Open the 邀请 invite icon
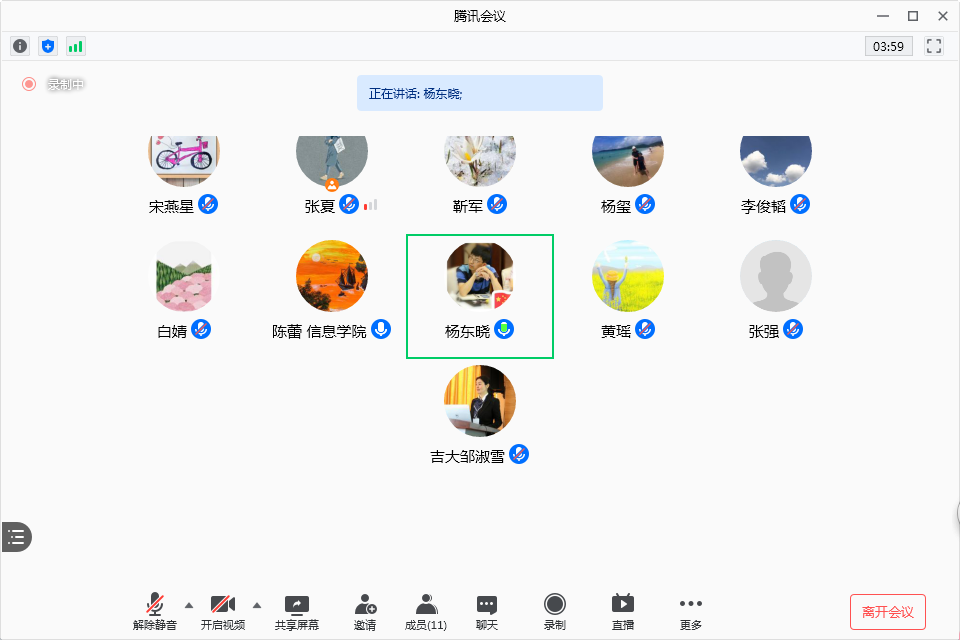This screenshot has width=960, height=640. 365,611
